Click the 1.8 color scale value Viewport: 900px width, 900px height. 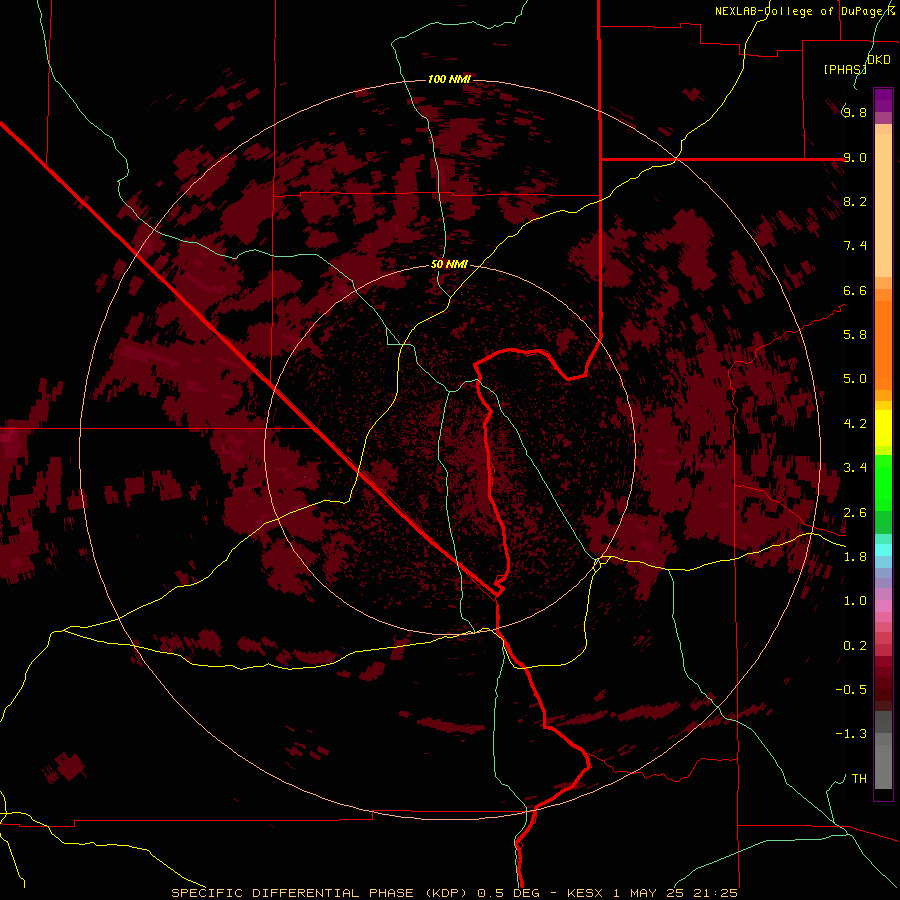point(855,556)
